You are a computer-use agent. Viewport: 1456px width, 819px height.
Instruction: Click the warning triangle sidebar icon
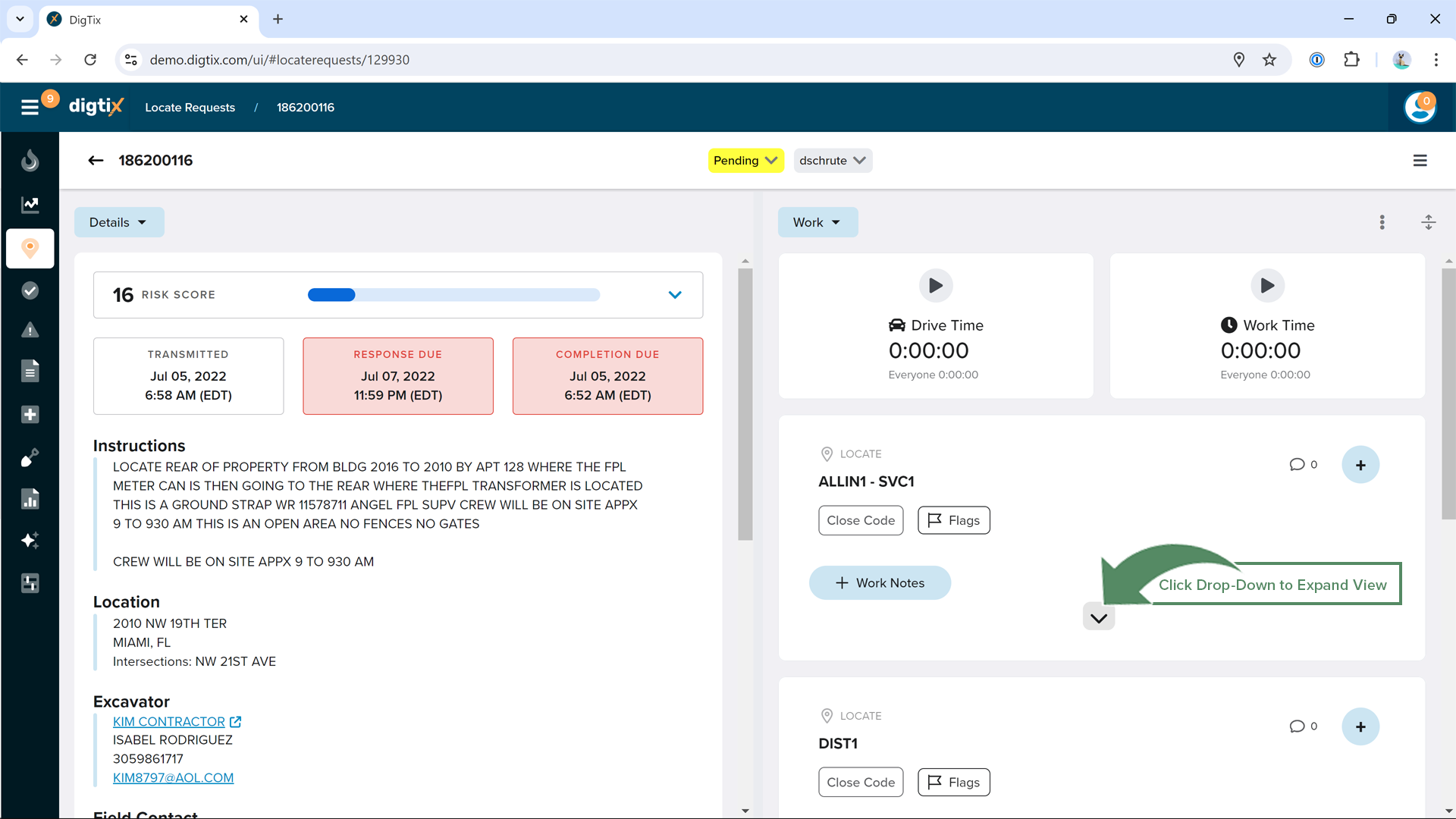pyautogui.click(x=30, y=331)
